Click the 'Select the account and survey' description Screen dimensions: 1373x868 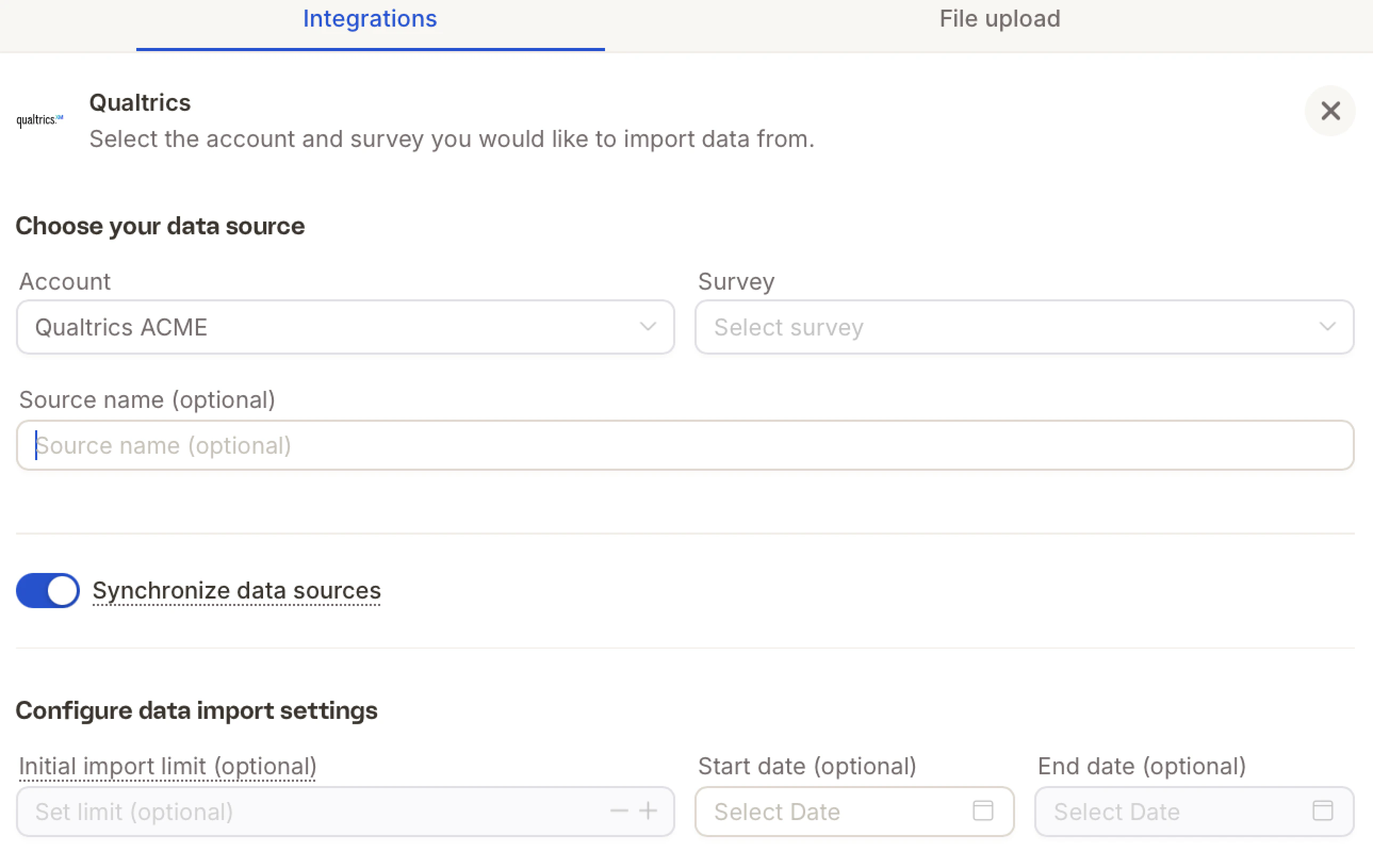[452, 139]
